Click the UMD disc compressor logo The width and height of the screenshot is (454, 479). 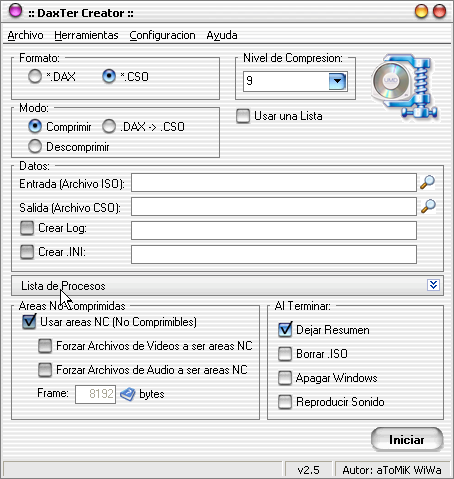404,86
